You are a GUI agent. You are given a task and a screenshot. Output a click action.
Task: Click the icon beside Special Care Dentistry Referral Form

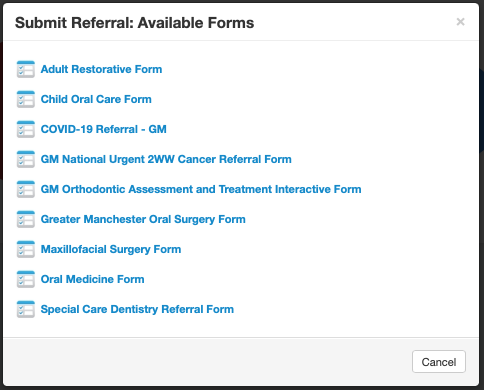click(x=26, y=309)
